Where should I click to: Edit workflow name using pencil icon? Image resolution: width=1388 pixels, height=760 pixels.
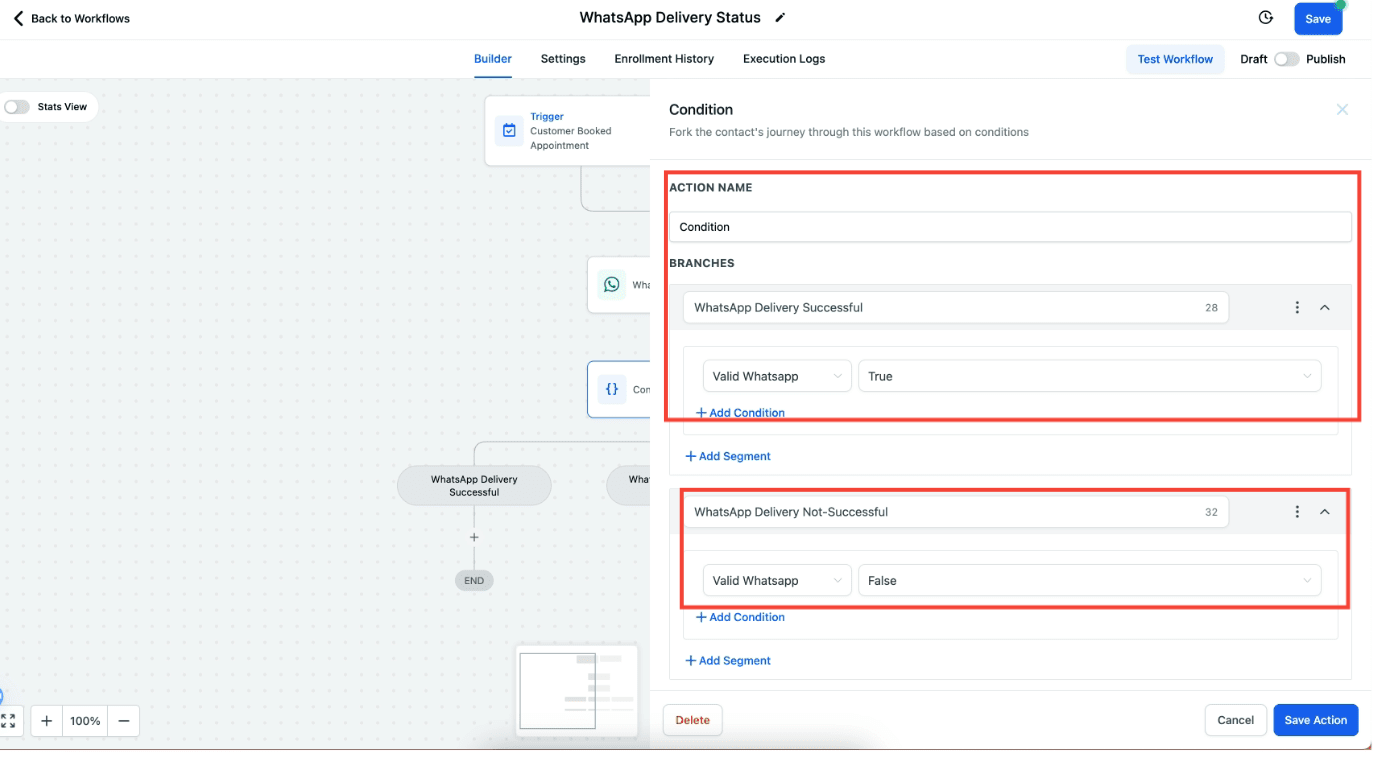tap(780, 18)
